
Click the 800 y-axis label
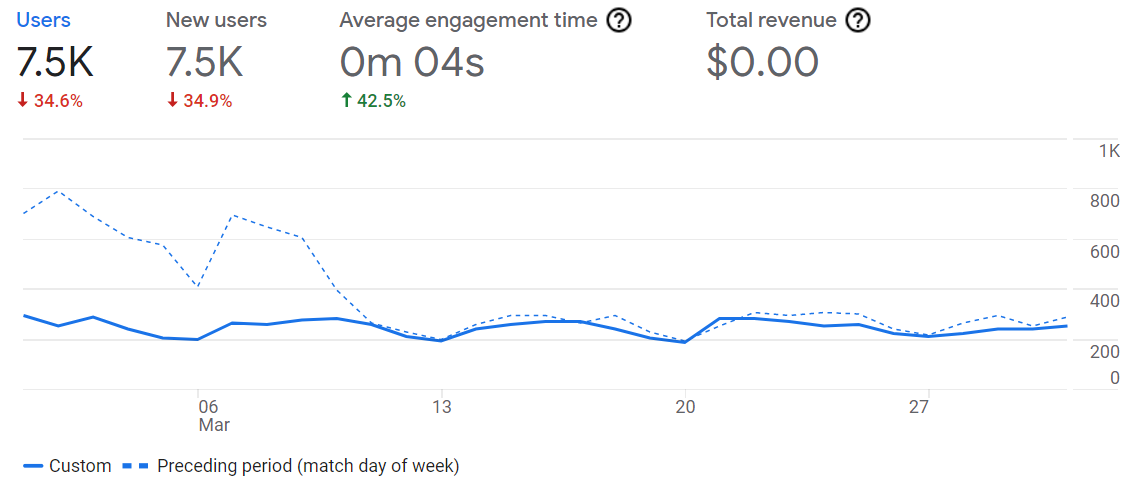[1105, 202]
